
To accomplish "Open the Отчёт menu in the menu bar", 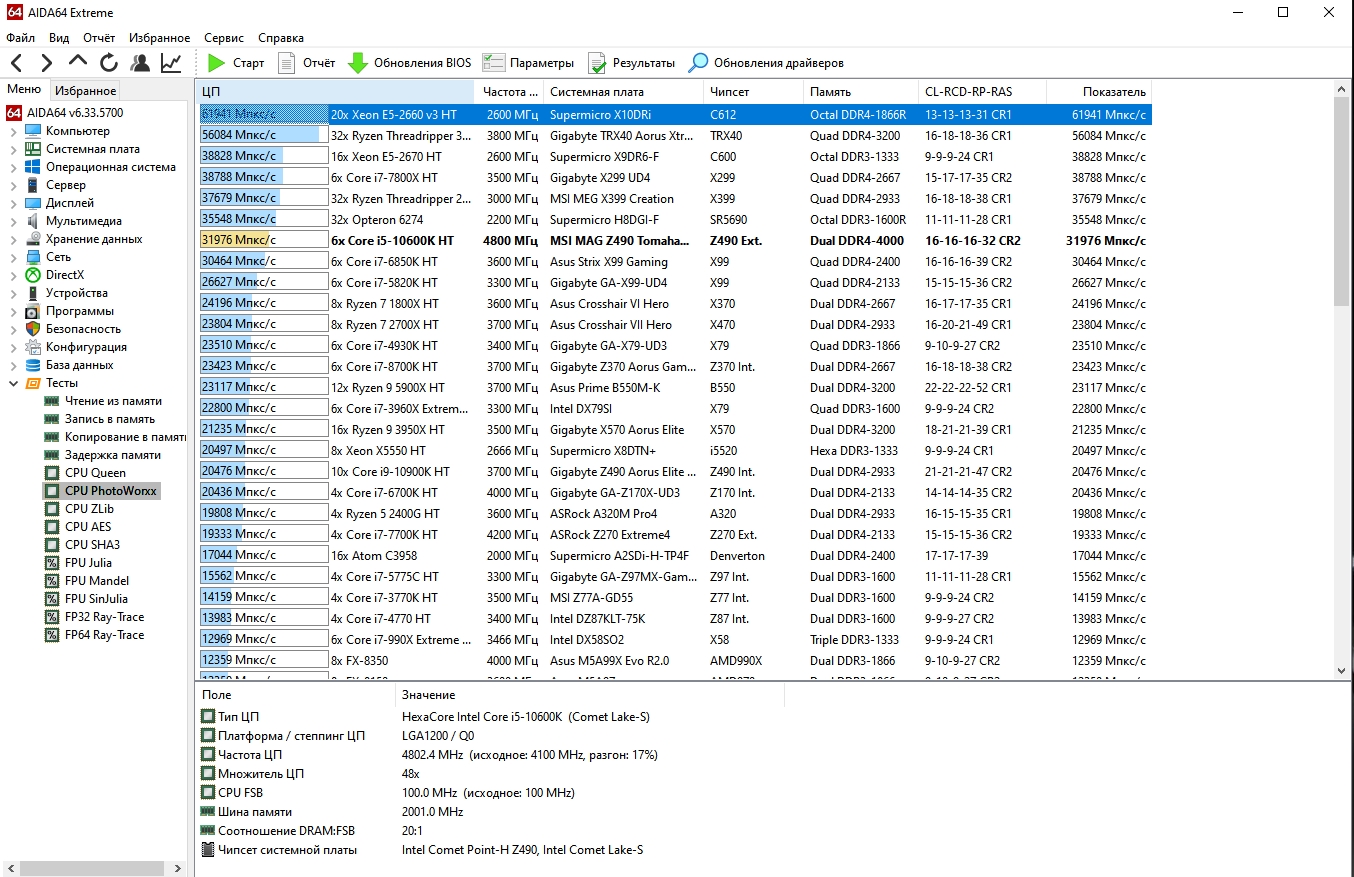I will (x=99, y=38).
